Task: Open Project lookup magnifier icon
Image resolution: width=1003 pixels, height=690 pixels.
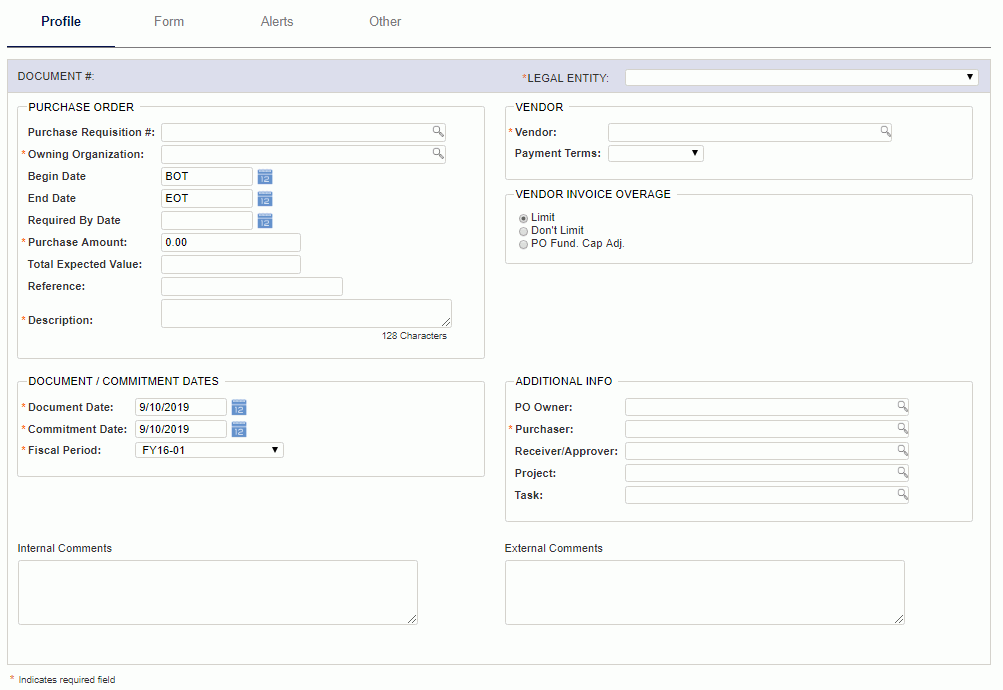Action: pyautogui.click(x=903, y=472)
